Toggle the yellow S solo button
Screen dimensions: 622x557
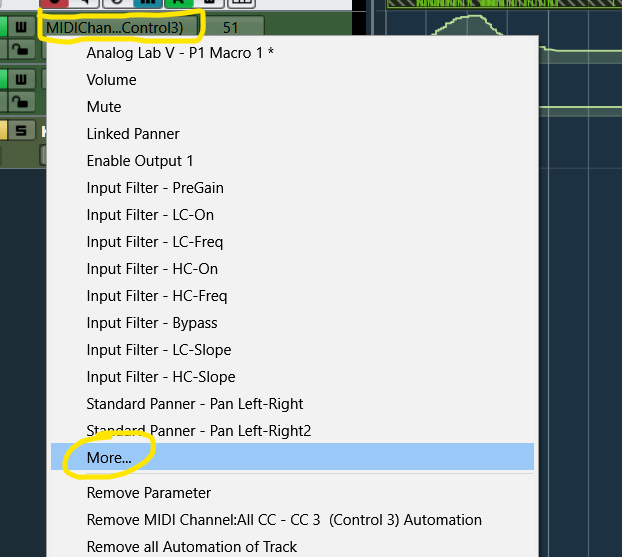click(x=21, y=130)
